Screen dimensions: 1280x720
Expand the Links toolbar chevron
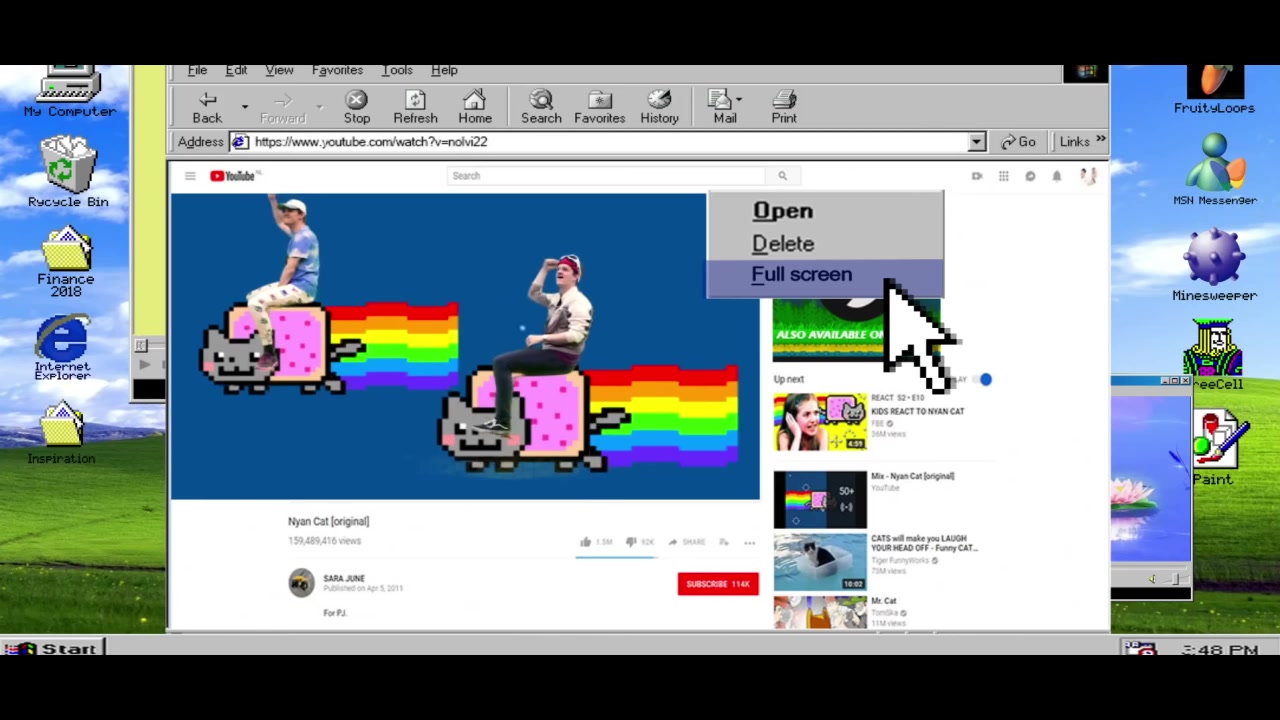(x=1100, y=141)
